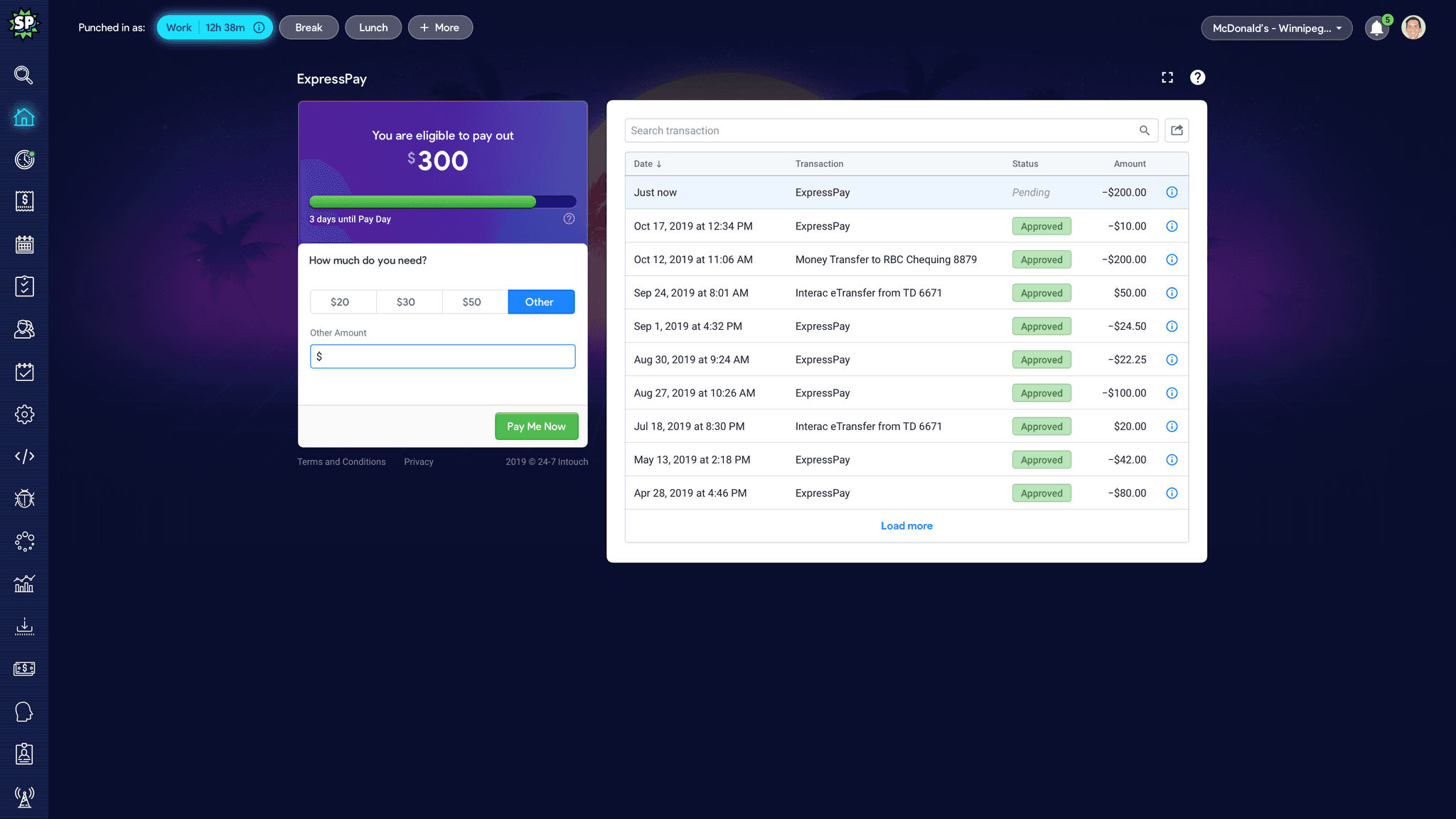The width and height of the screenshot is (1456, 819).
Task: Click the Pay Day progress bar
Action: point(442,202)
